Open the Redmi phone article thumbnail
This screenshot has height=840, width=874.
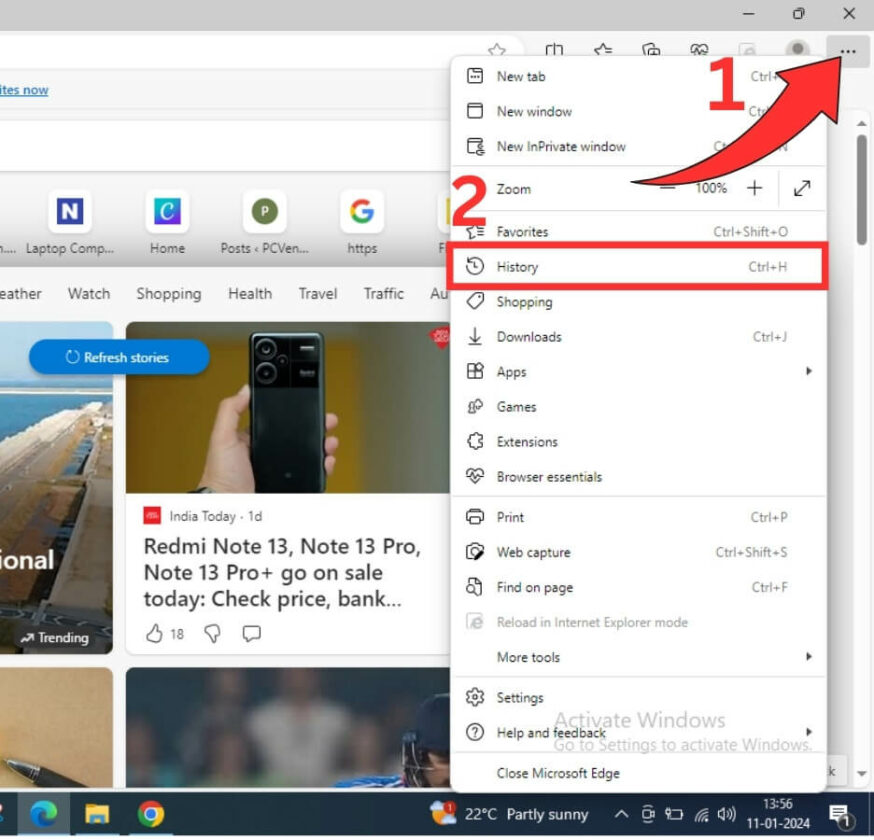[288, 407]
